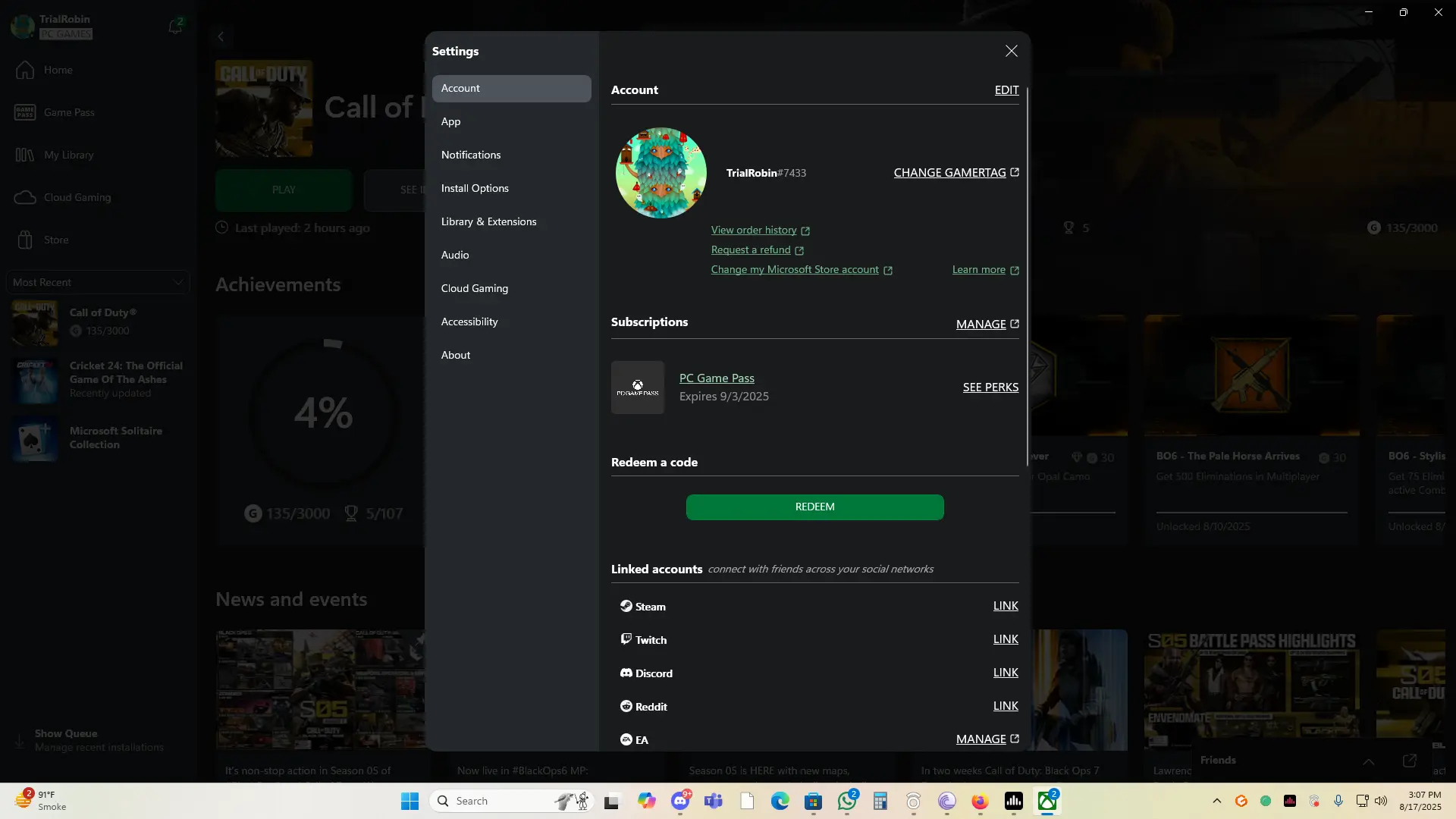Open Install Options settings tab
The image size is (1456, 819).
475,188
